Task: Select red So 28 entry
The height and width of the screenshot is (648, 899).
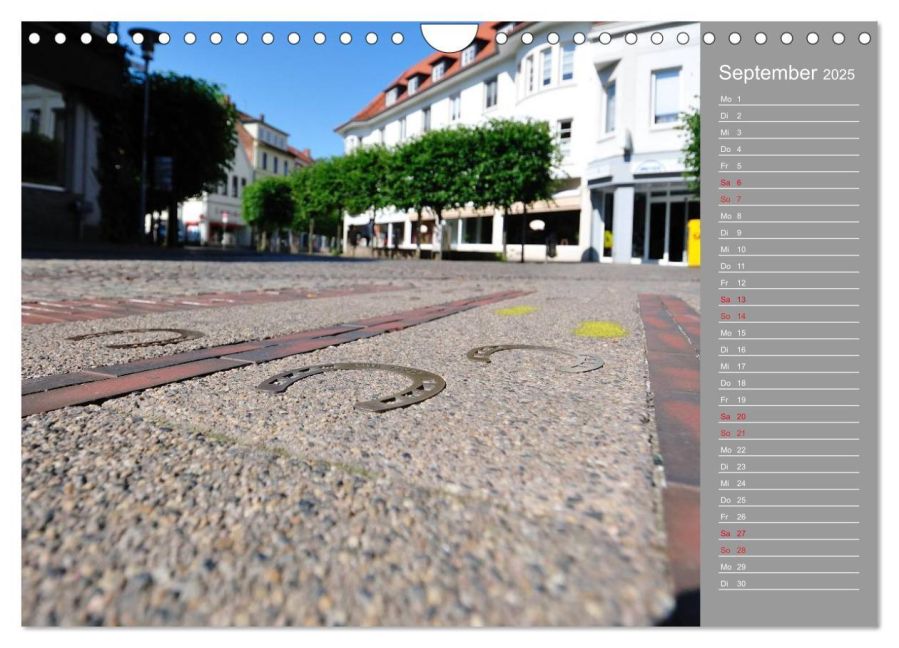Action: 733,550
